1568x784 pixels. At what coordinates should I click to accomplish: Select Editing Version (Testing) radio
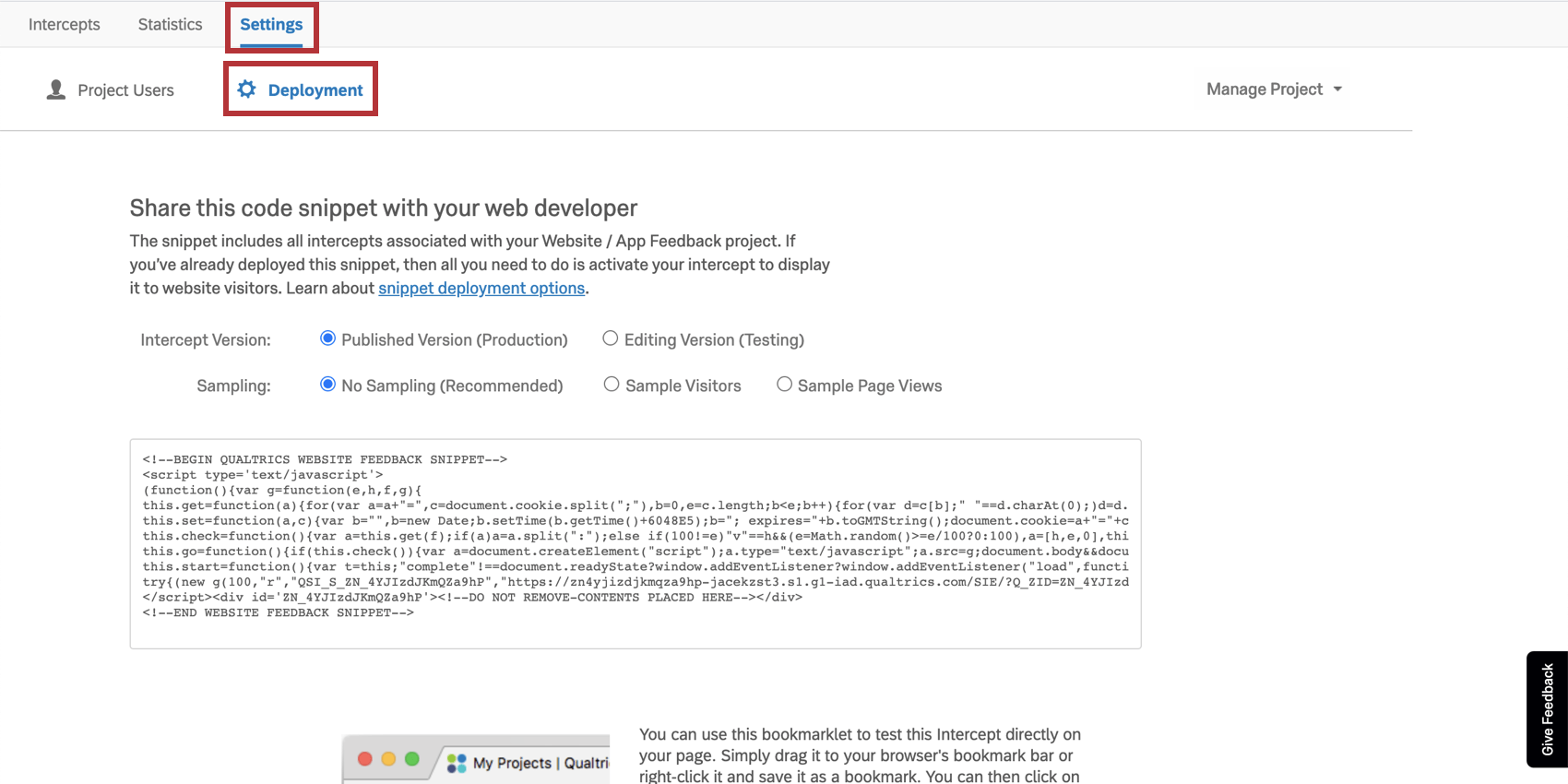coord(610,339)
